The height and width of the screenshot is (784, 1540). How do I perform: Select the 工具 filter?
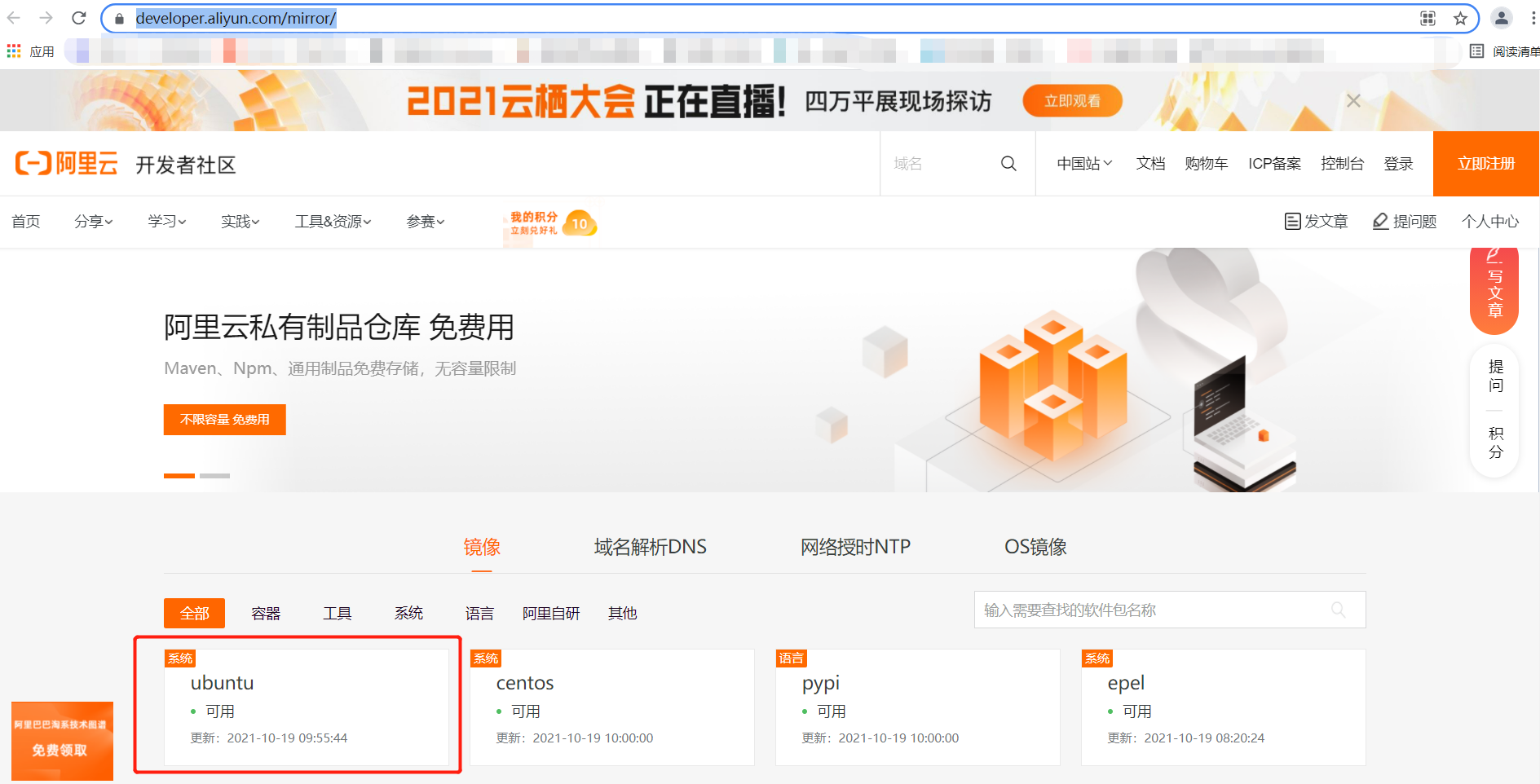pos(337,613)
